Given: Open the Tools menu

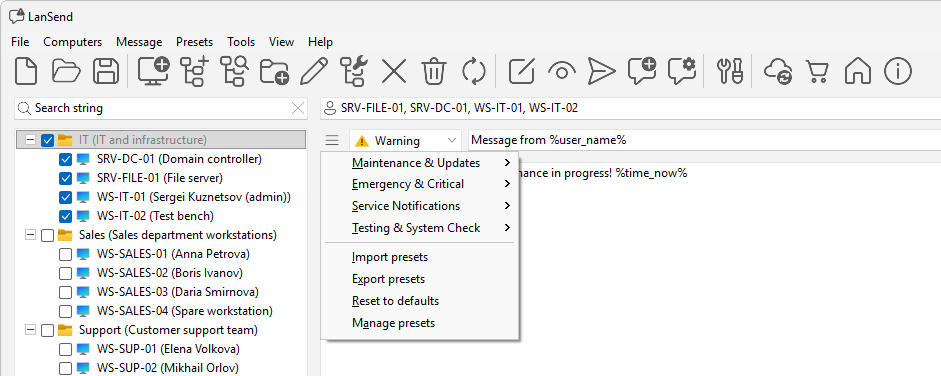Looking at the screenshot, I should pyautogui.click(x=241, y=42).
